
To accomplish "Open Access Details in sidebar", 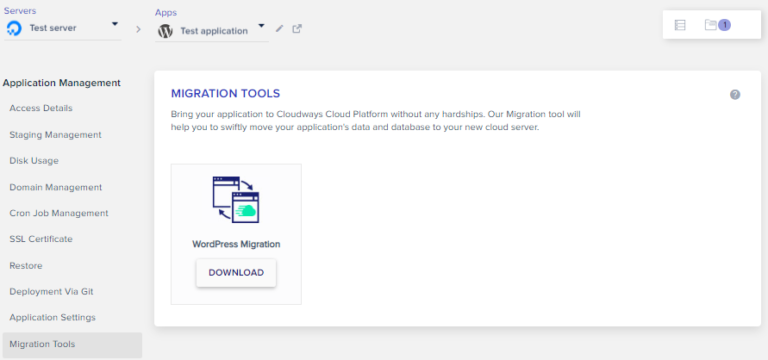I will (41, 108).
